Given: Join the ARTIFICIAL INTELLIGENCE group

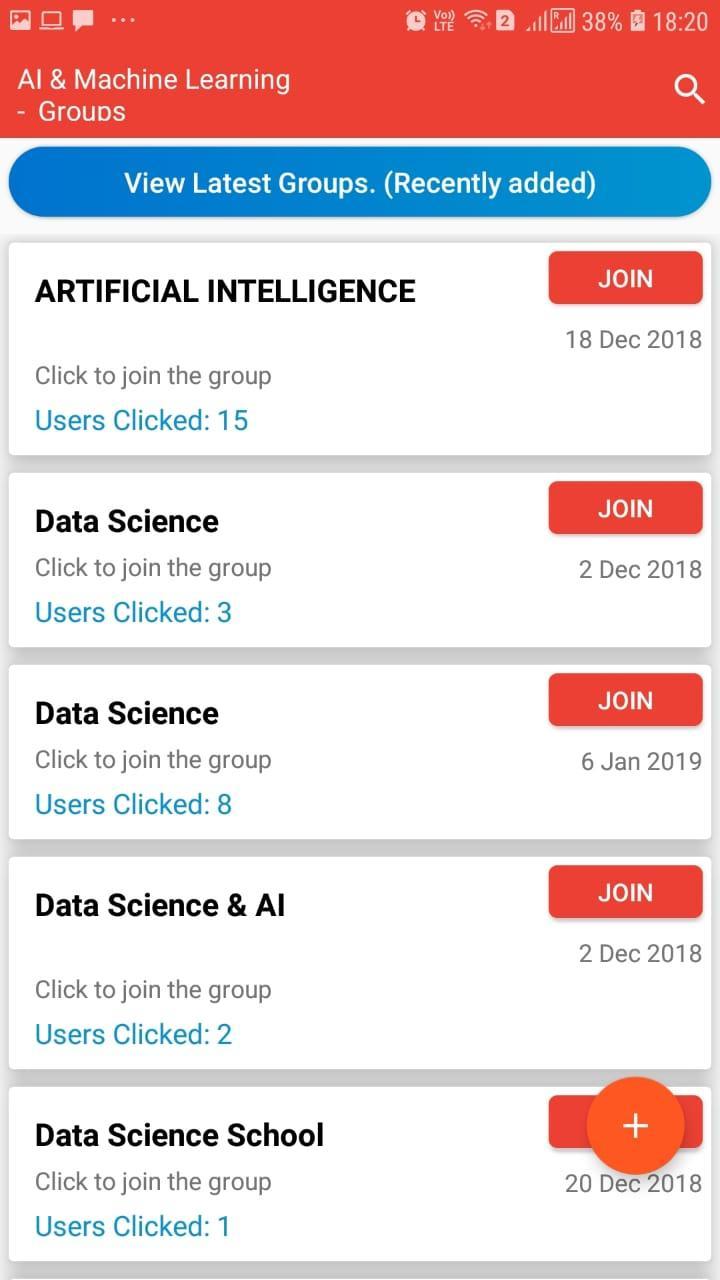Looking at the screenshot, I should 625,279.
